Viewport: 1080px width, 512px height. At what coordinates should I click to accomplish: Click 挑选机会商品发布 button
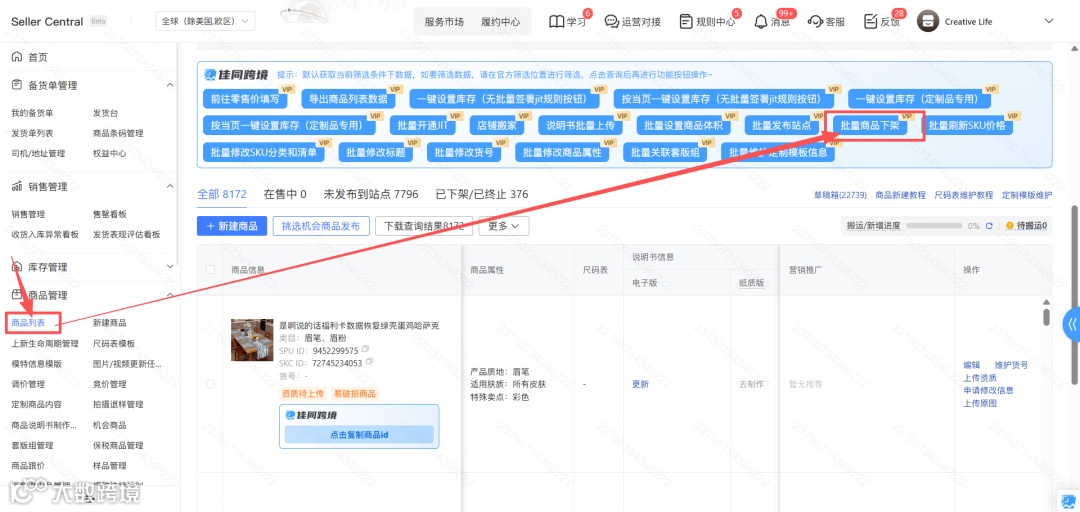(x=321, y=226)
